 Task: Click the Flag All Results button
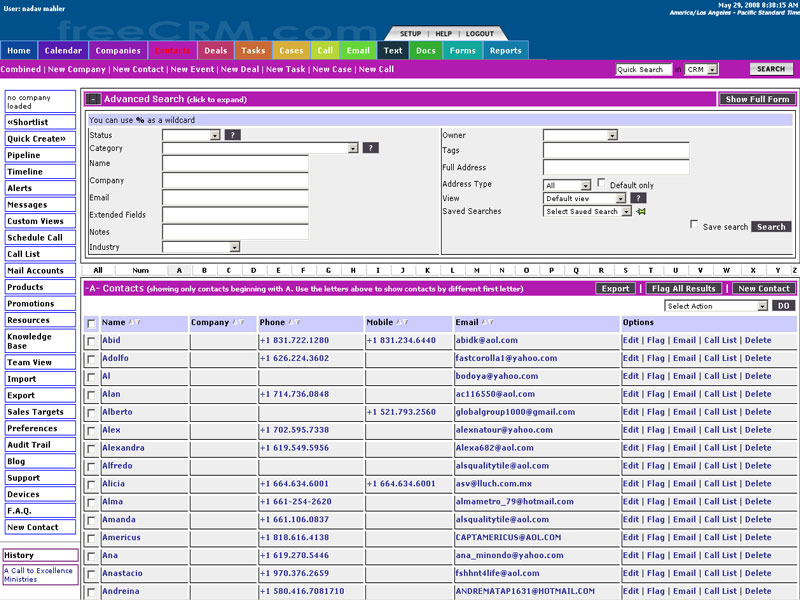tap(684, 288)
